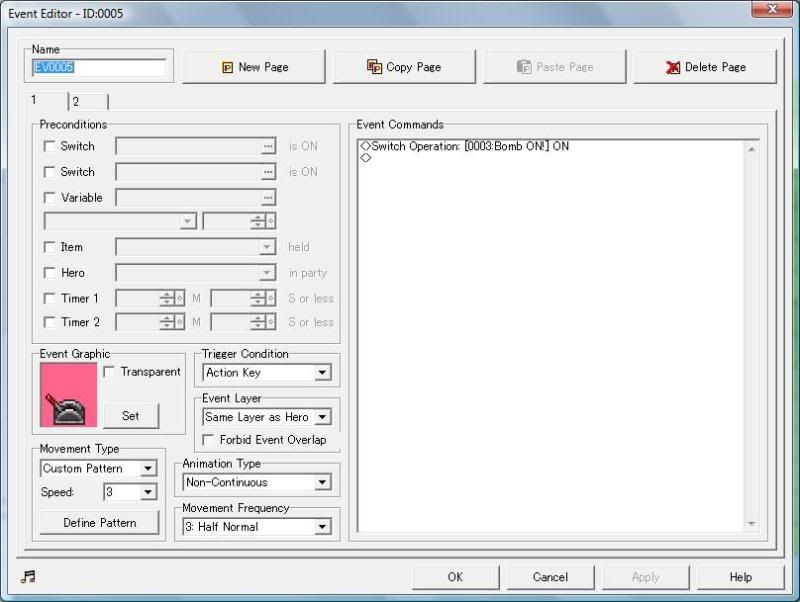Click the Event Commands scrollbar up arrow
This screenshot has height=602, width=800.
pos(751,149)
